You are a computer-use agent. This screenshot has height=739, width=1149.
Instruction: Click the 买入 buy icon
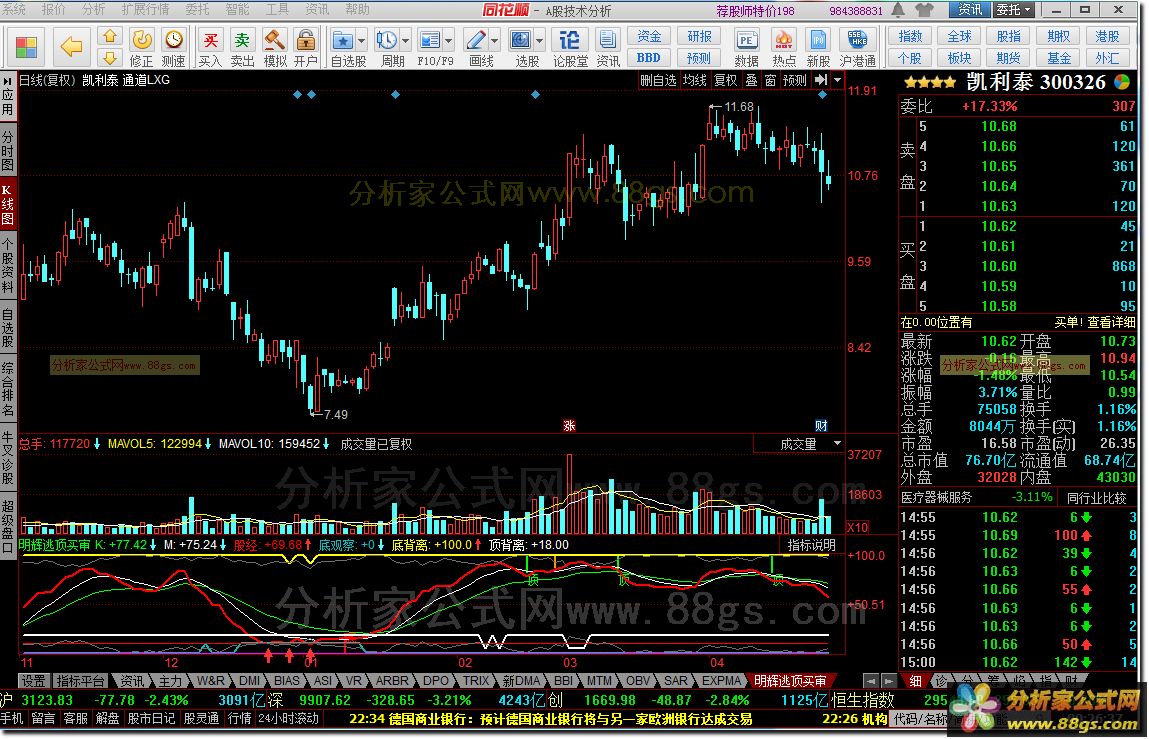210,40
